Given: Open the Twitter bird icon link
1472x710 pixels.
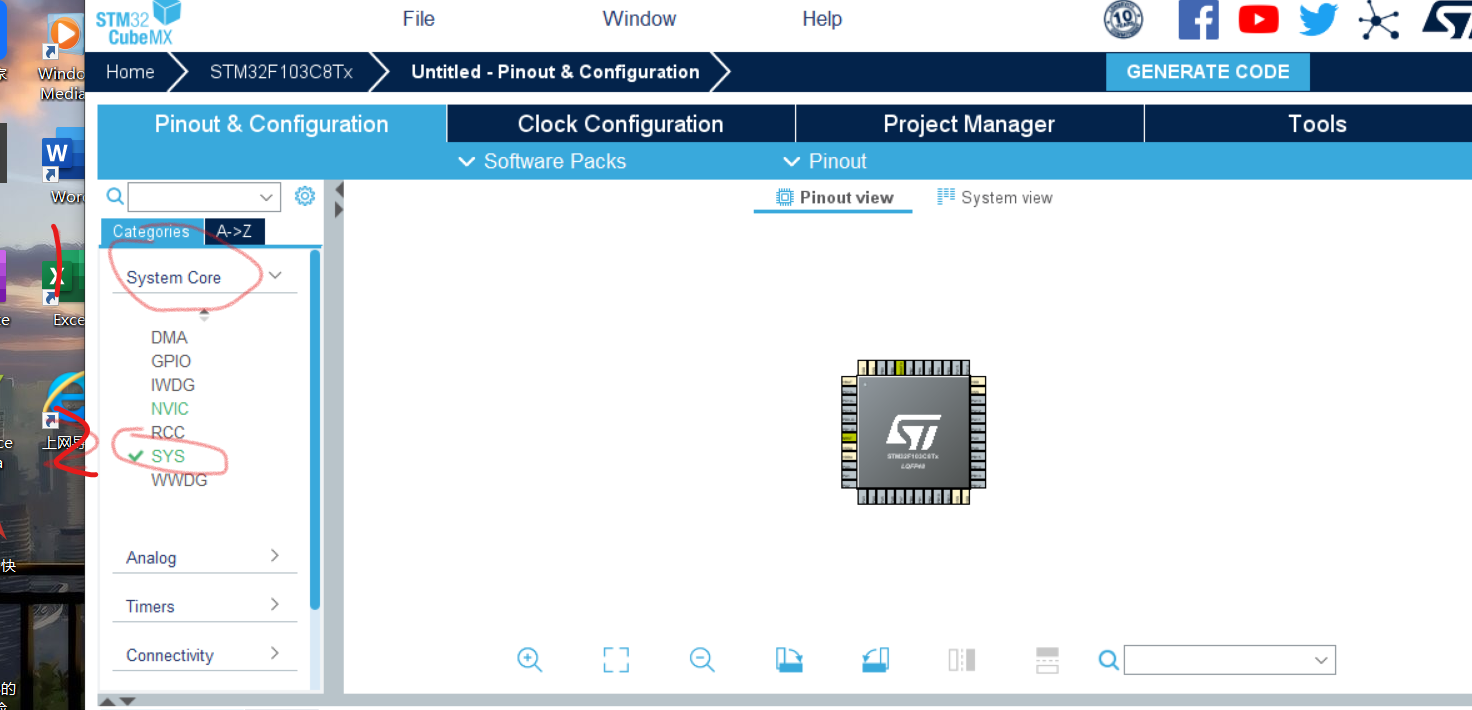Looking at the screenshot, I should point(1318,19).
